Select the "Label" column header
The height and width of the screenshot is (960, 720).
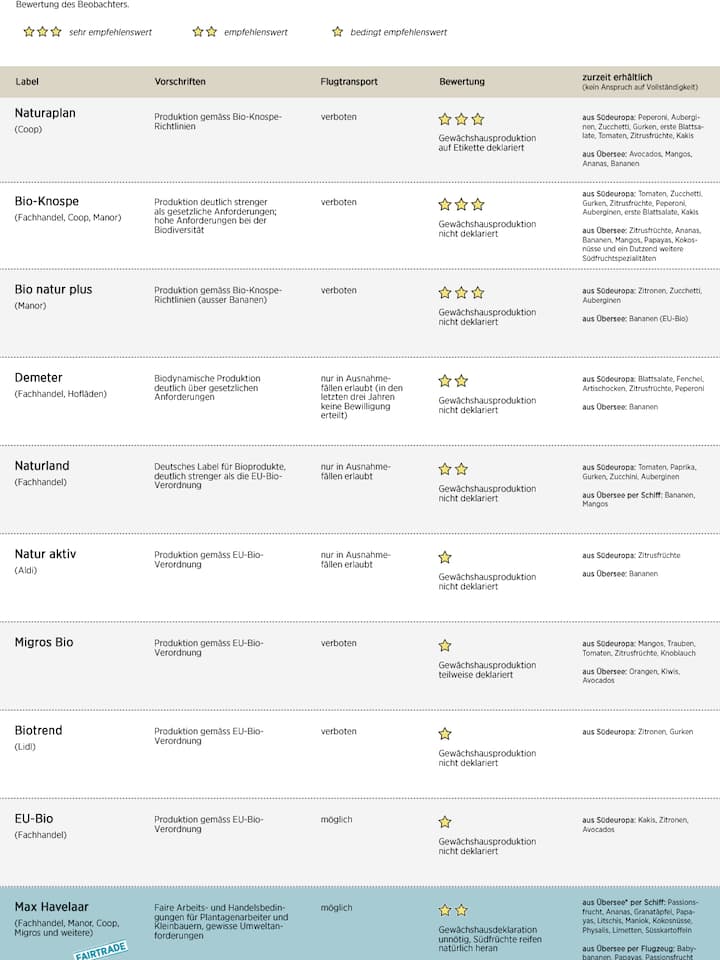pos(27,82)
